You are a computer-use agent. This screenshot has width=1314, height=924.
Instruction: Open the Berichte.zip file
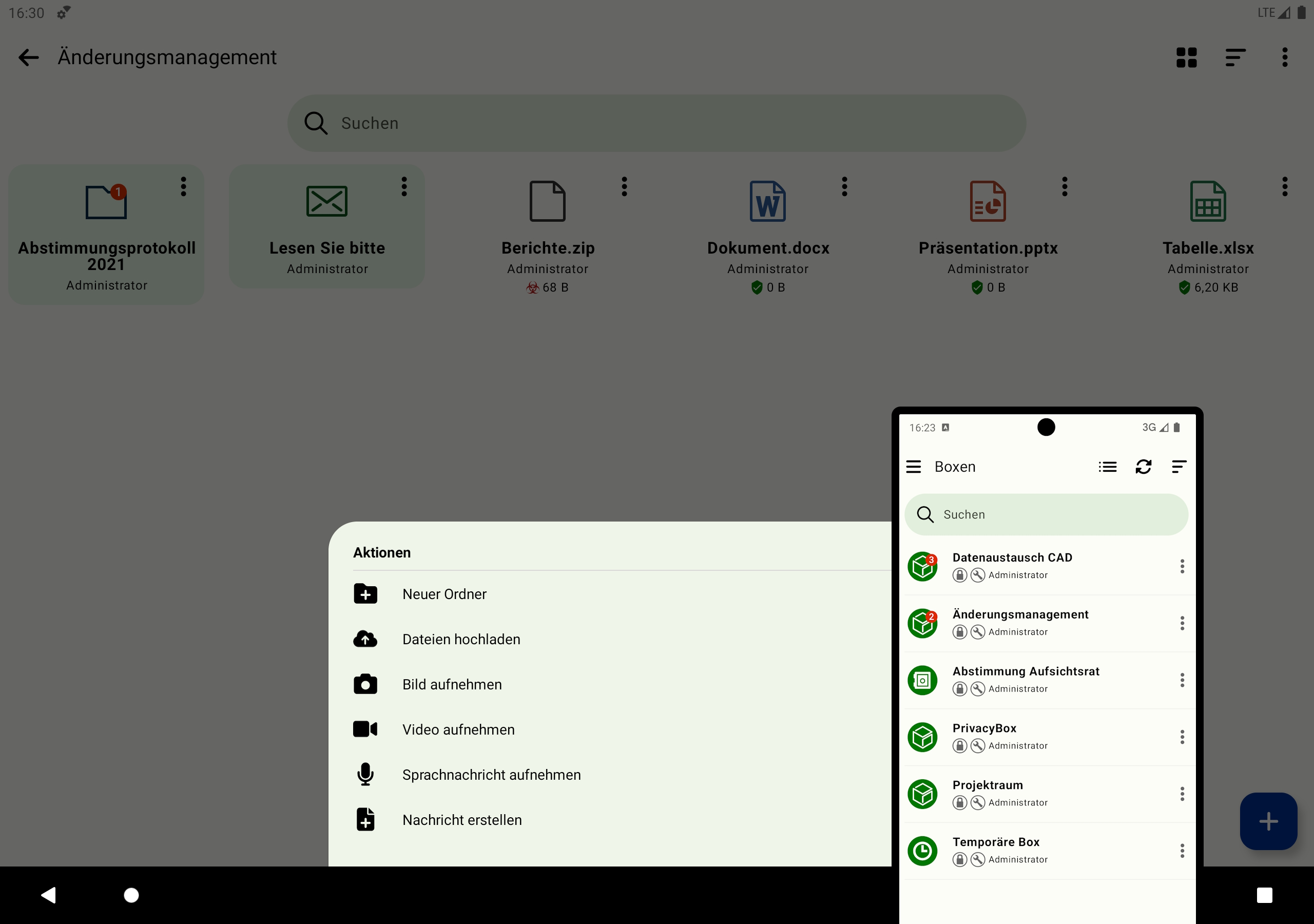click(548, 235)
